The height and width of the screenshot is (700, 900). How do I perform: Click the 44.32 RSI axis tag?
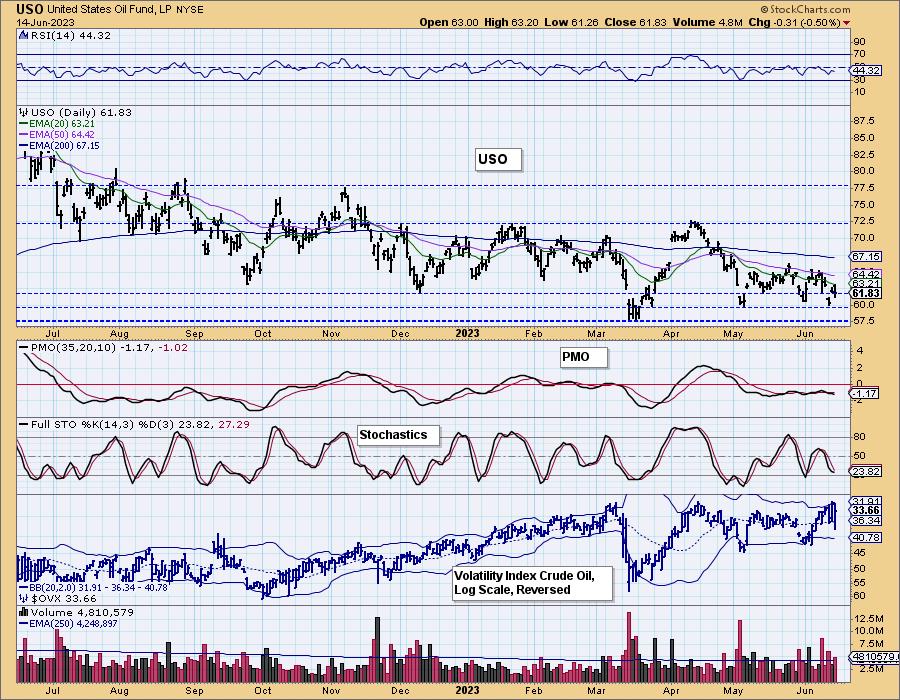tap(866, 70)
